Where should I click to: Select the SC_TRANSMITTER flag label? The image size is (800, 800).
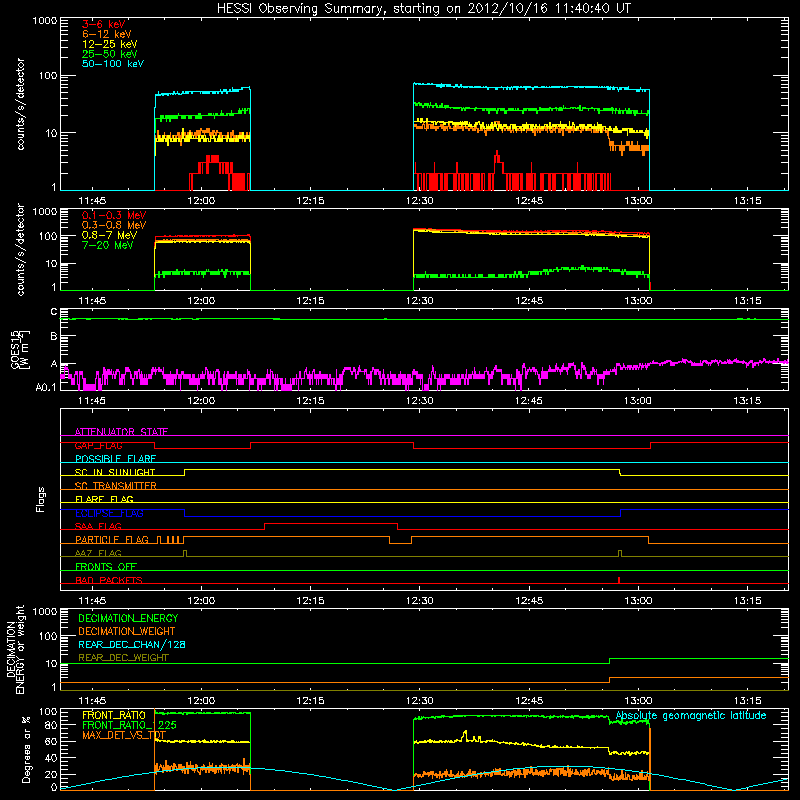(x=116, y=486)
